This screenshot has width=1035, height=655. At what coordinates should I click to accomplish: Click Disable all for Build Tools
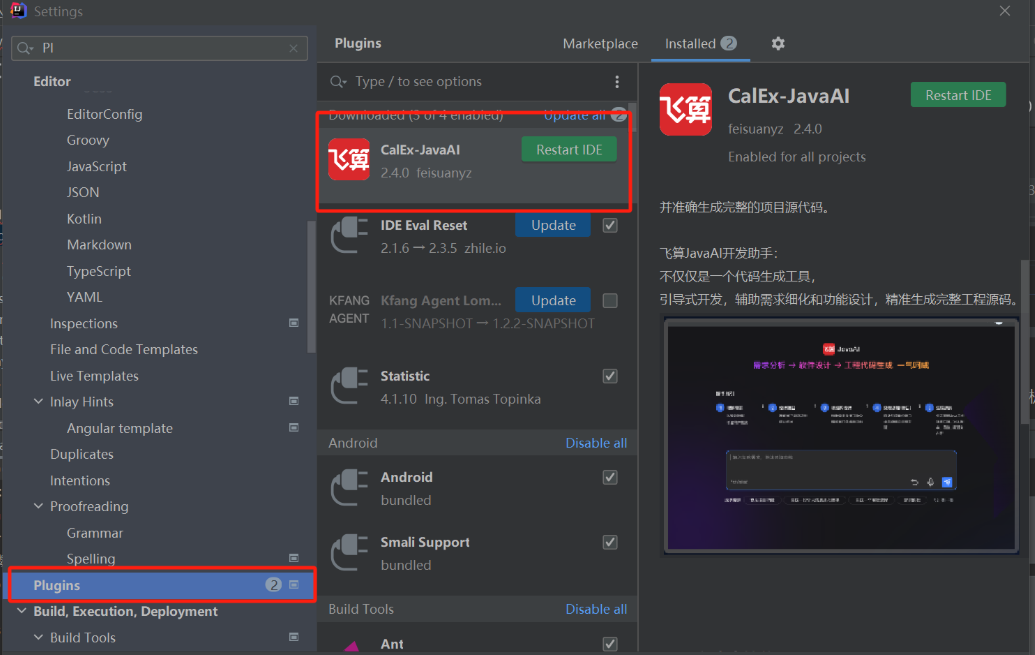click(x=596, y=609)
